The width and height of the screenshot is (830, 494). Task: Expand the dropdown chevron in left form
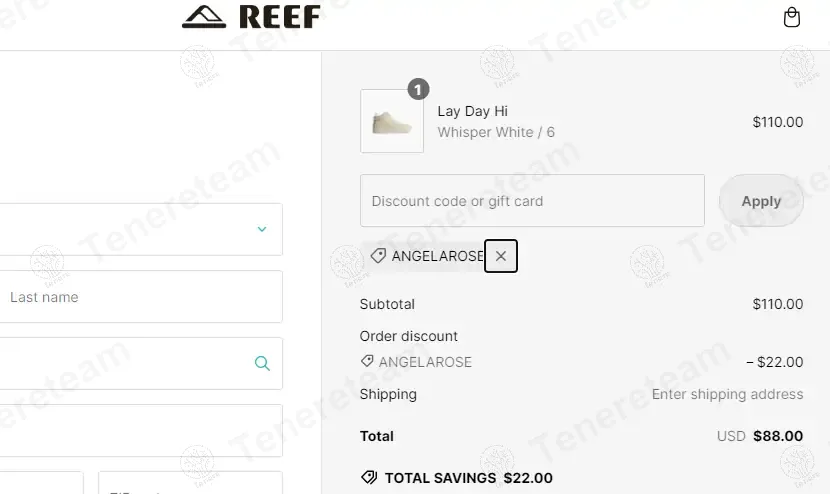pyautogui.click(x=262, y=229)
